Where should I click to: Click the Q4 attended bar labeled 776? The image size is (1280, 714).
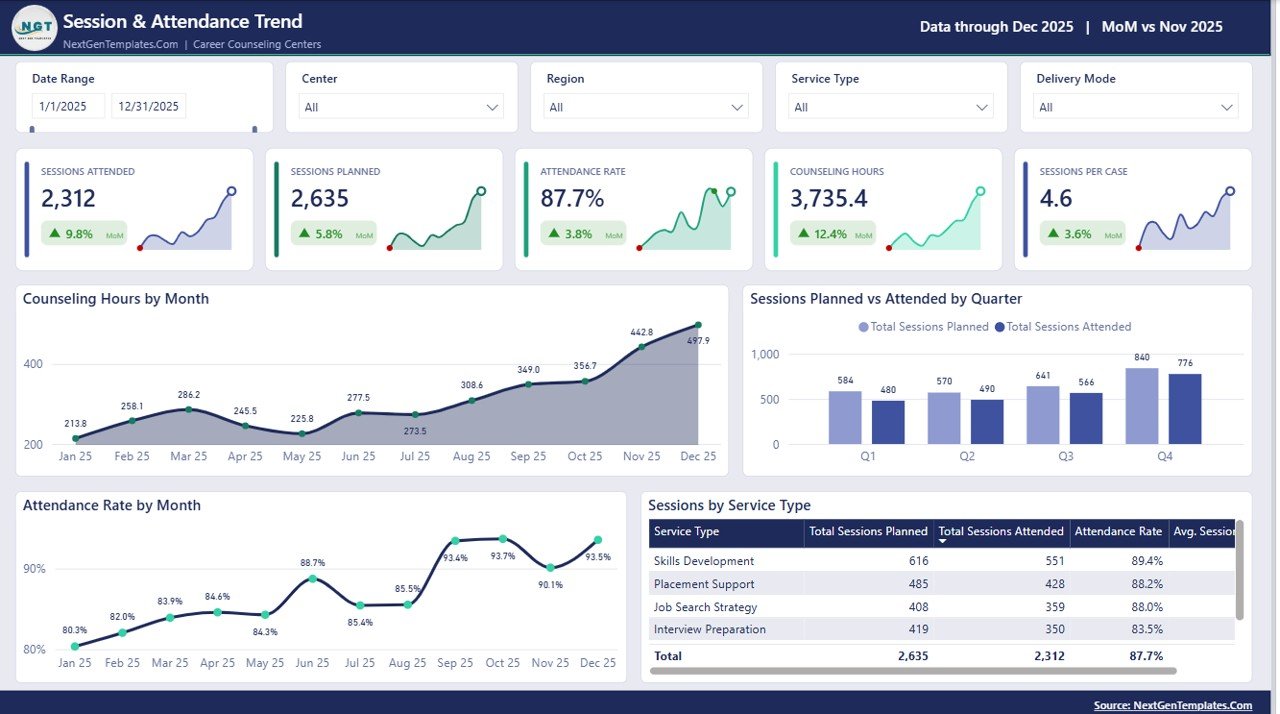click(x=1185, y=409)
